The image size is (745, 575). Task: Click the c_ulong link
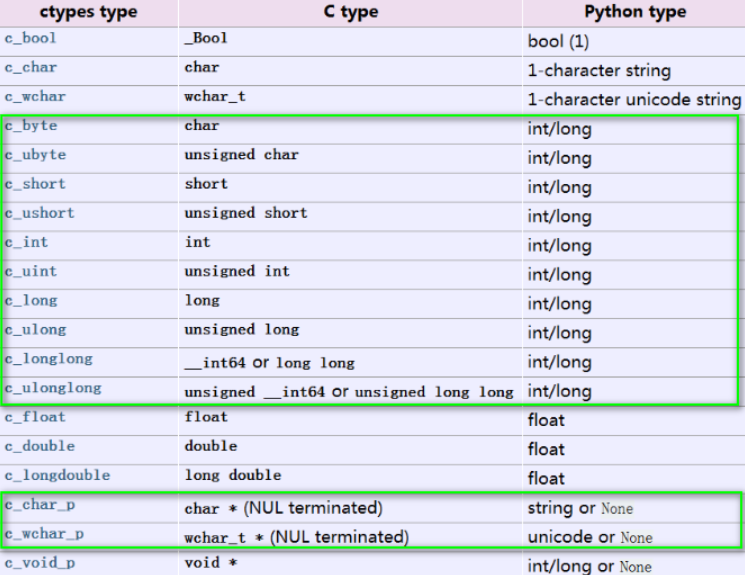click(32, 330)
